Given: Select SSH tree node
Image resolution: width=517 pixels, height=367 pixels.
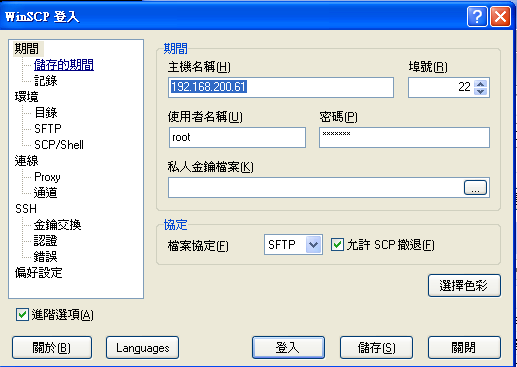Looking at the screenshot, I should [26, 209].
